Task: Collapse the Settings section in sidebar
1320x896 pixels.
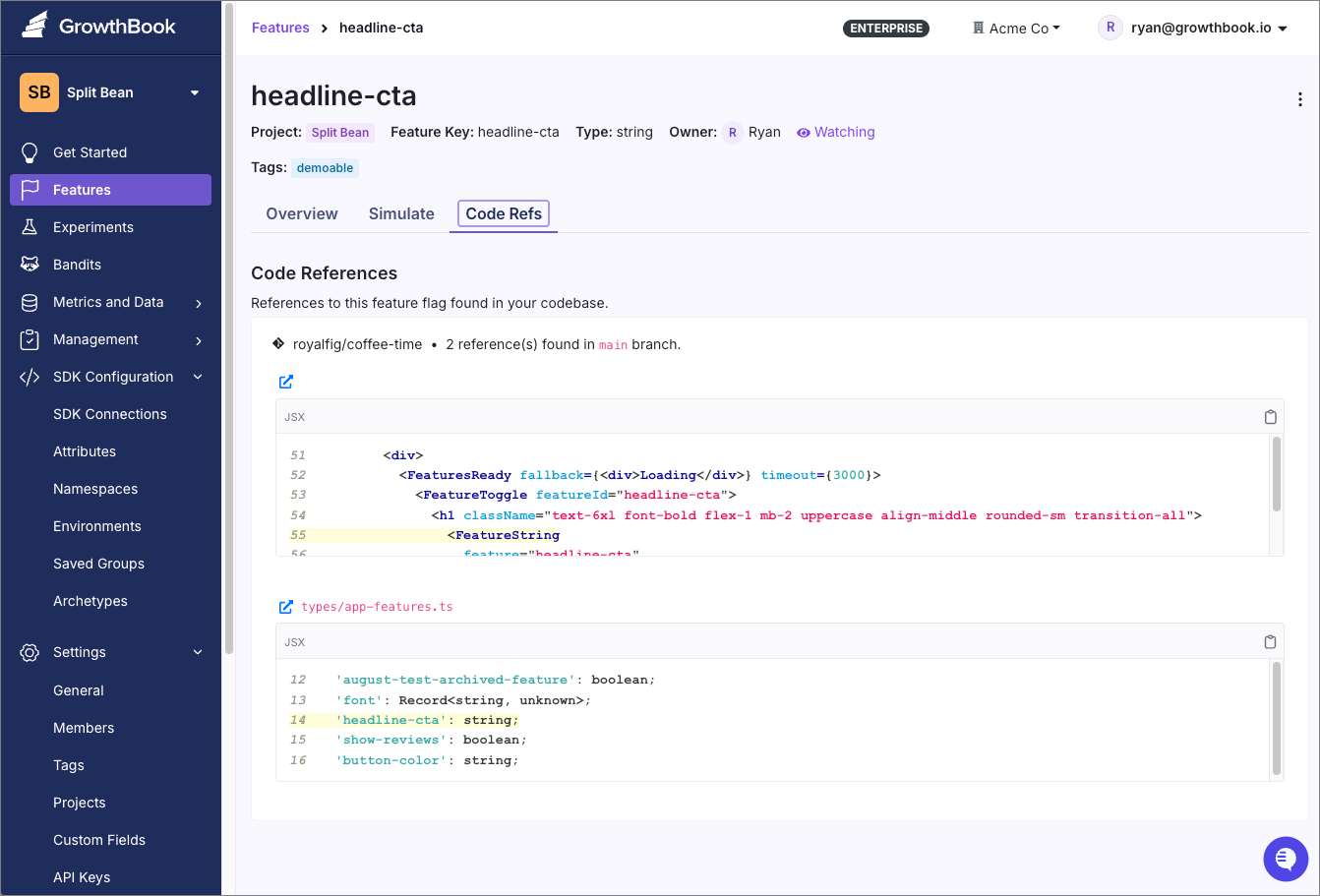Action: point(197,652)
